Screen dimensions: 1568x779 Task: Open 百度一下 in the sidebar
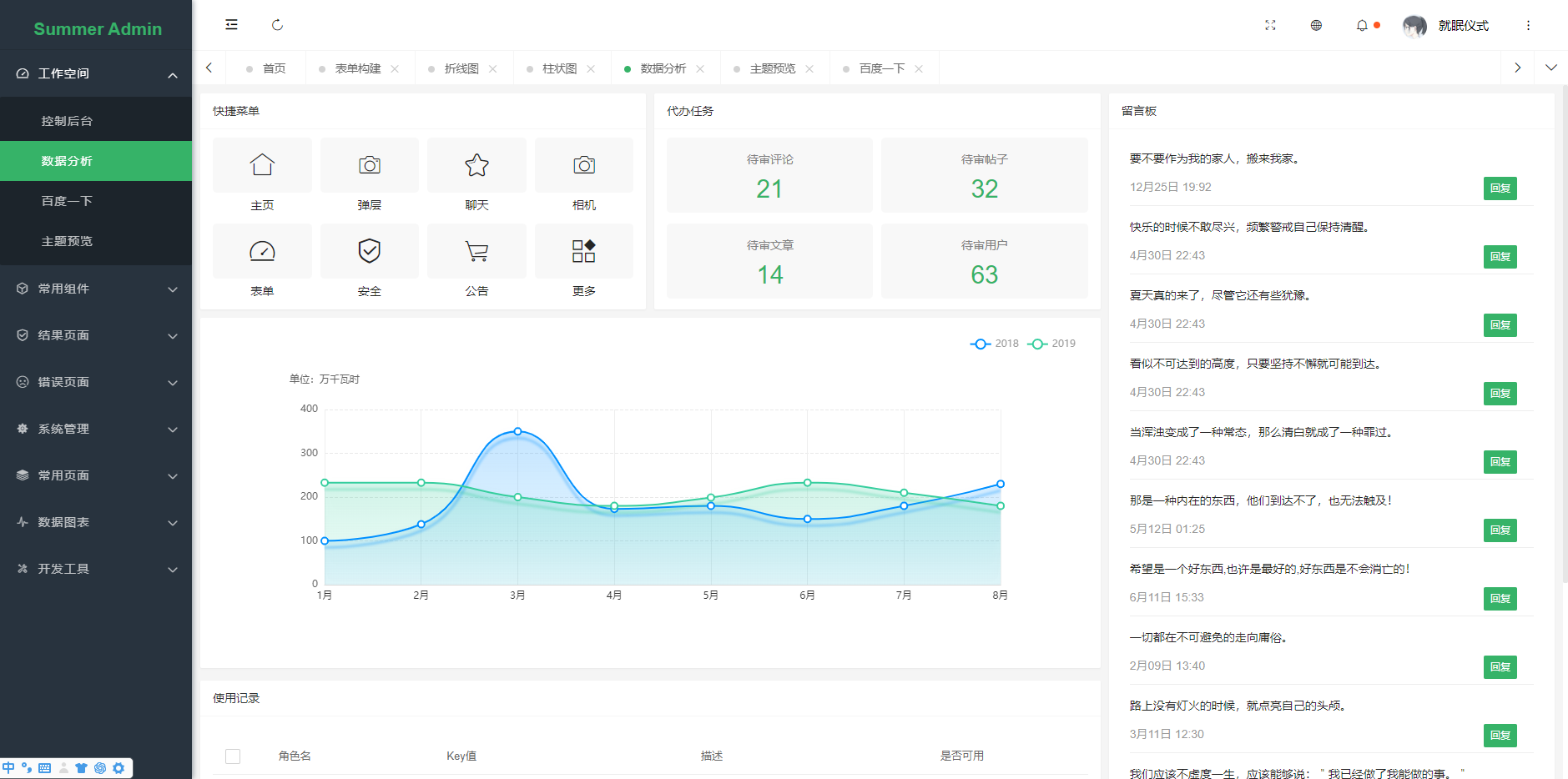click(x=96, y=201)
